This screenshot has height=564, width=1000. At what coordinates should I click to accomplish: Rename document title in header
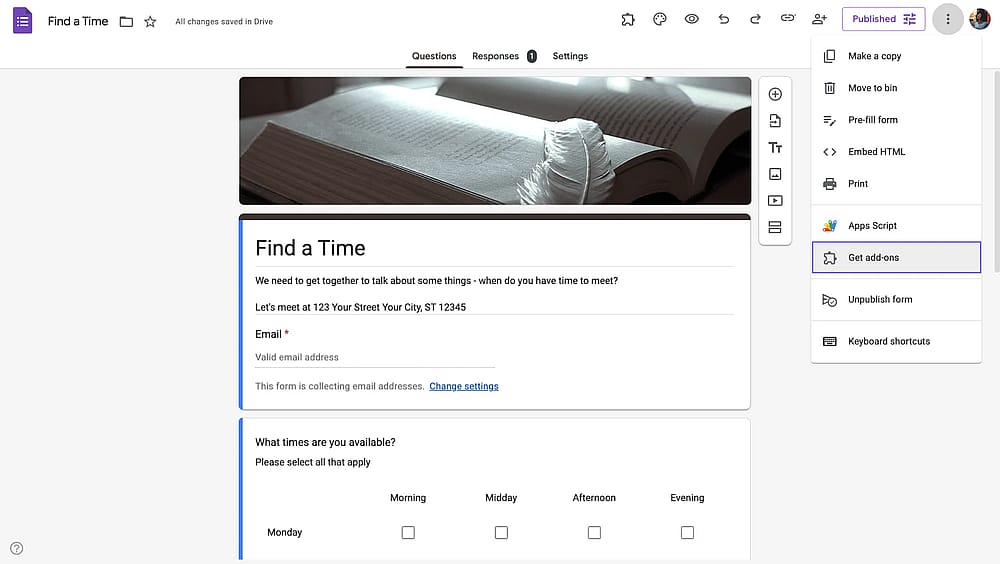[x=78, y=21]
